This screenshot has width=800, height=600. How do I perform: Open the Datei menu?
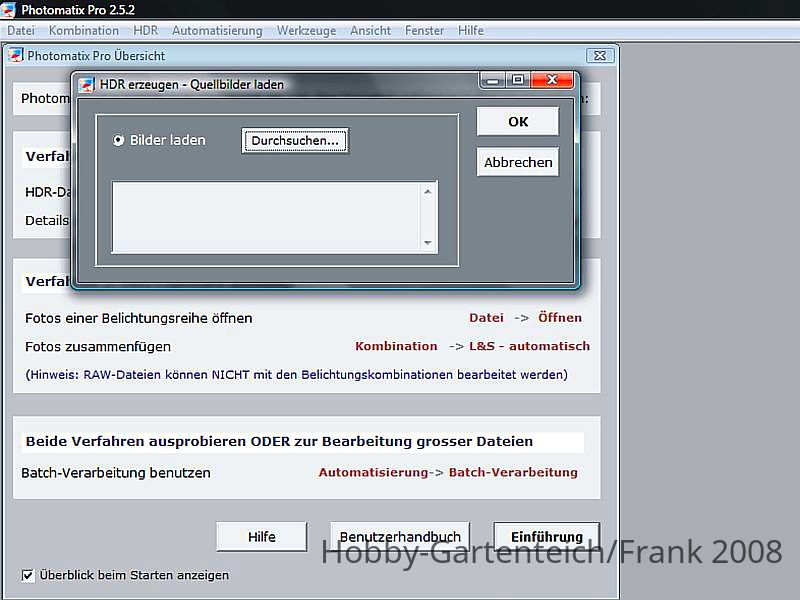tap(21, 31)
